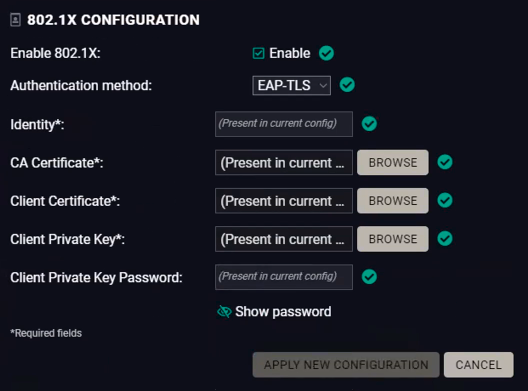This screenshot has height=391, width=528.
Task: Open the EAP-TLS authentication method dropdown
Action: 292,86
